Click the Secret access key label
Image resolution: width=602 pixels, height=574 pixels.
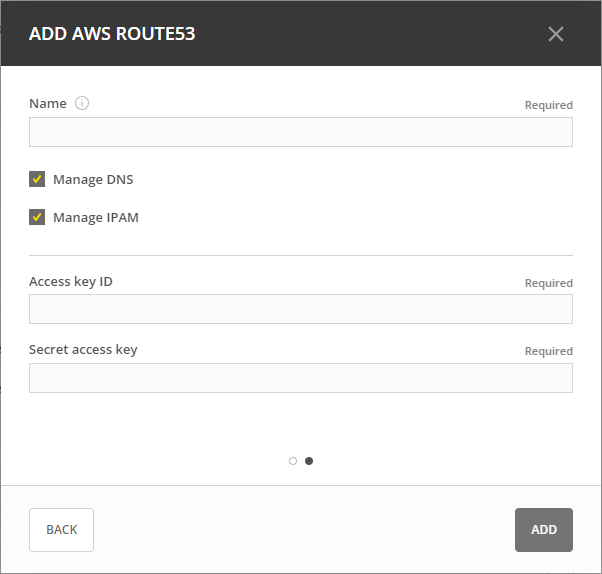click(83, 349)
